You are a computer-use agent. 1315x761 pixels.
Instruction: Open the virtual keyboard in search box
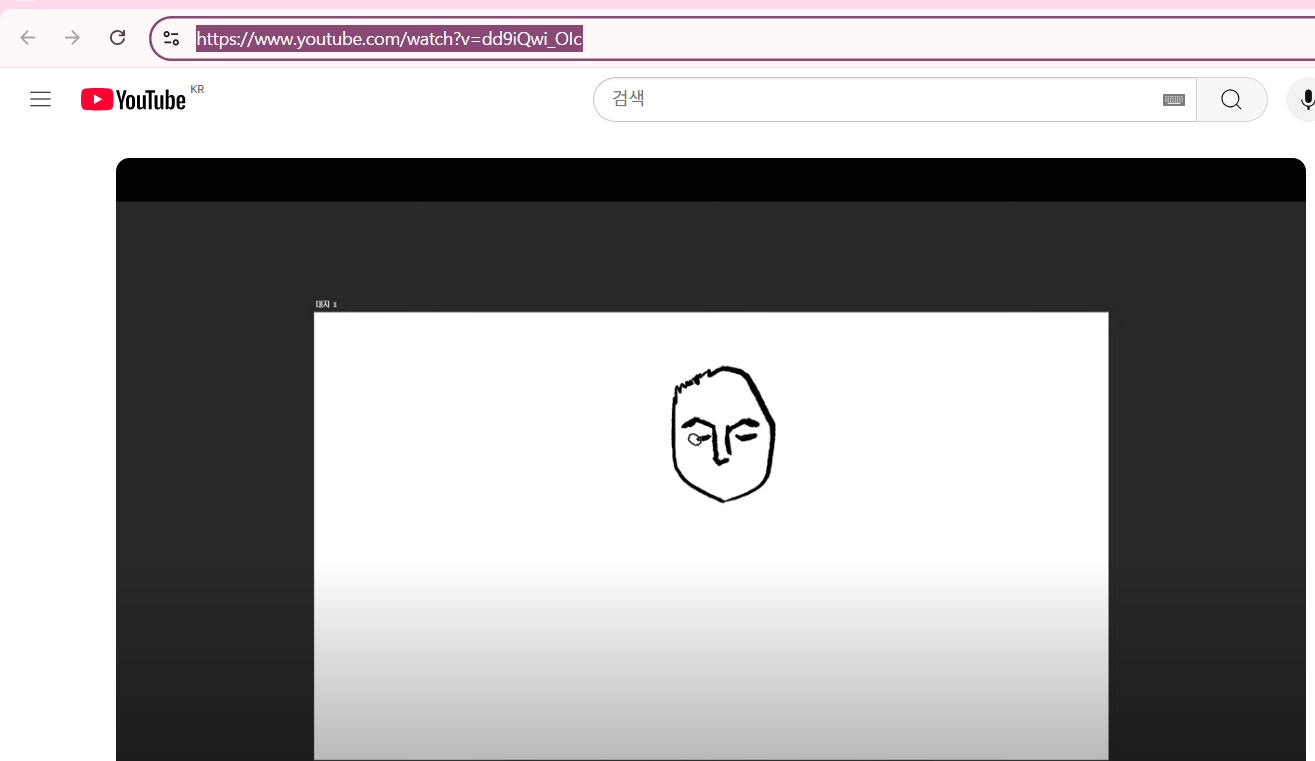coord(1174,99)
